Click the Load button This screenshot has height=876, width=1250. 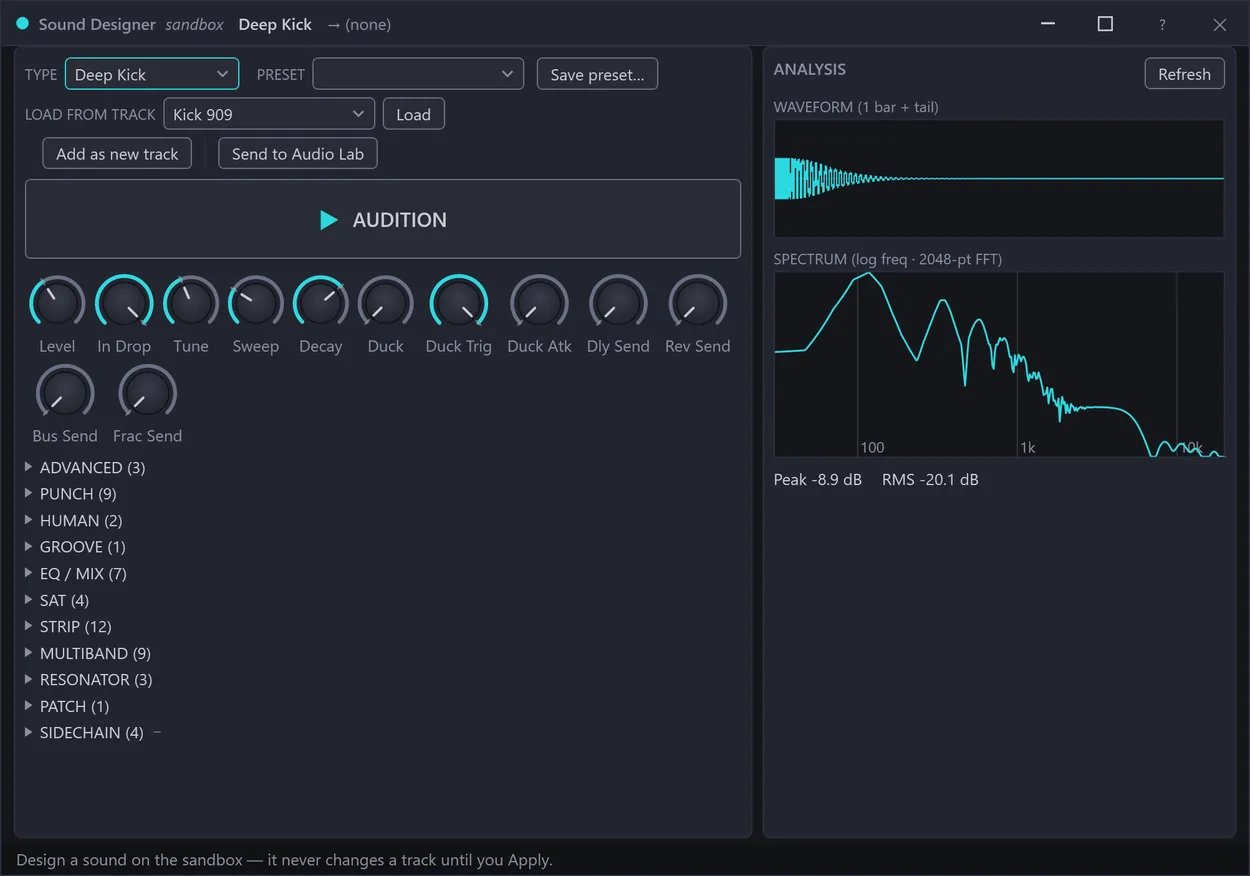point(413,114)
